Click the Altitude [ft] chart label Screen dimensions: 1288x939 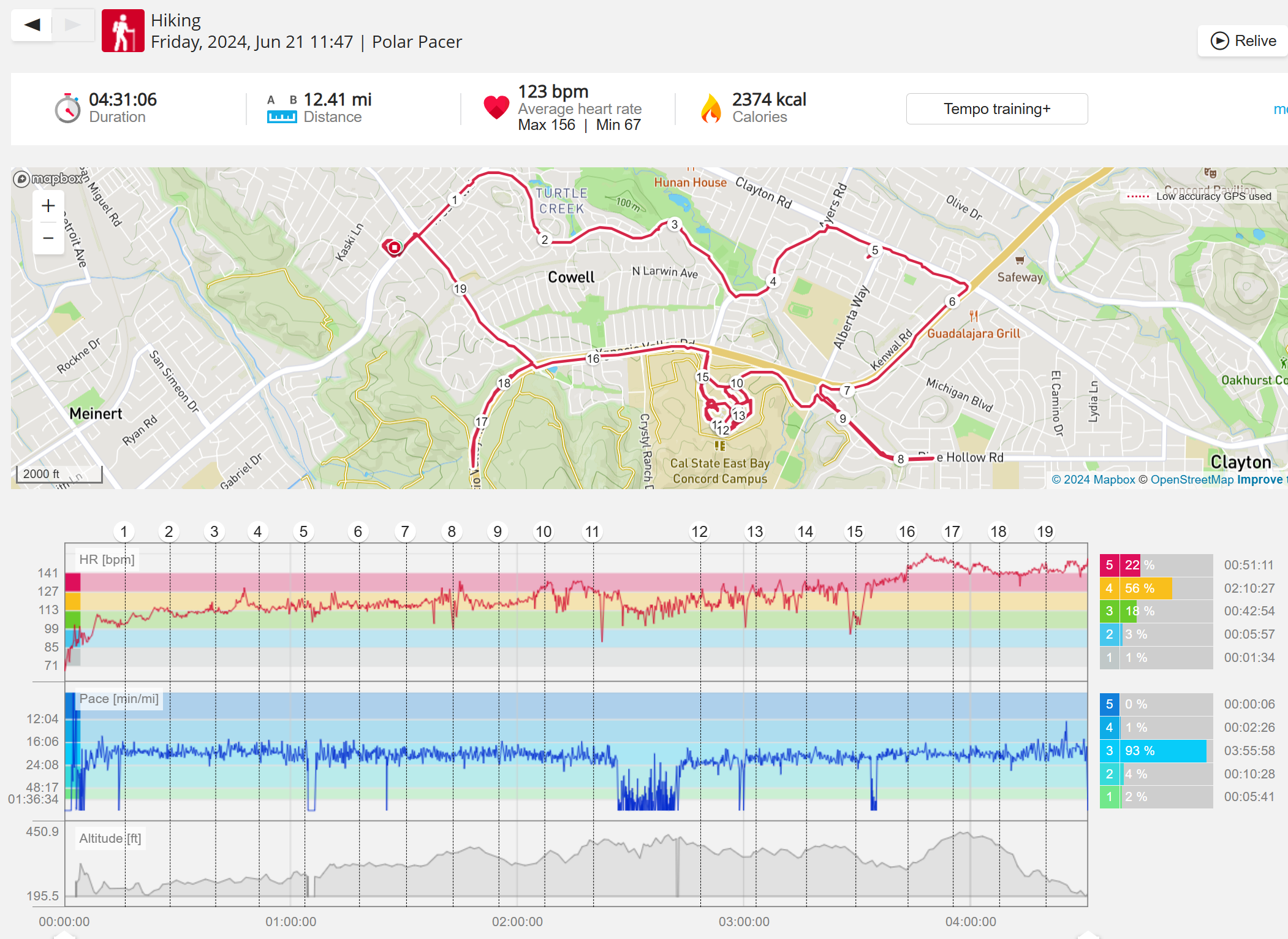[x=110, y=838]
